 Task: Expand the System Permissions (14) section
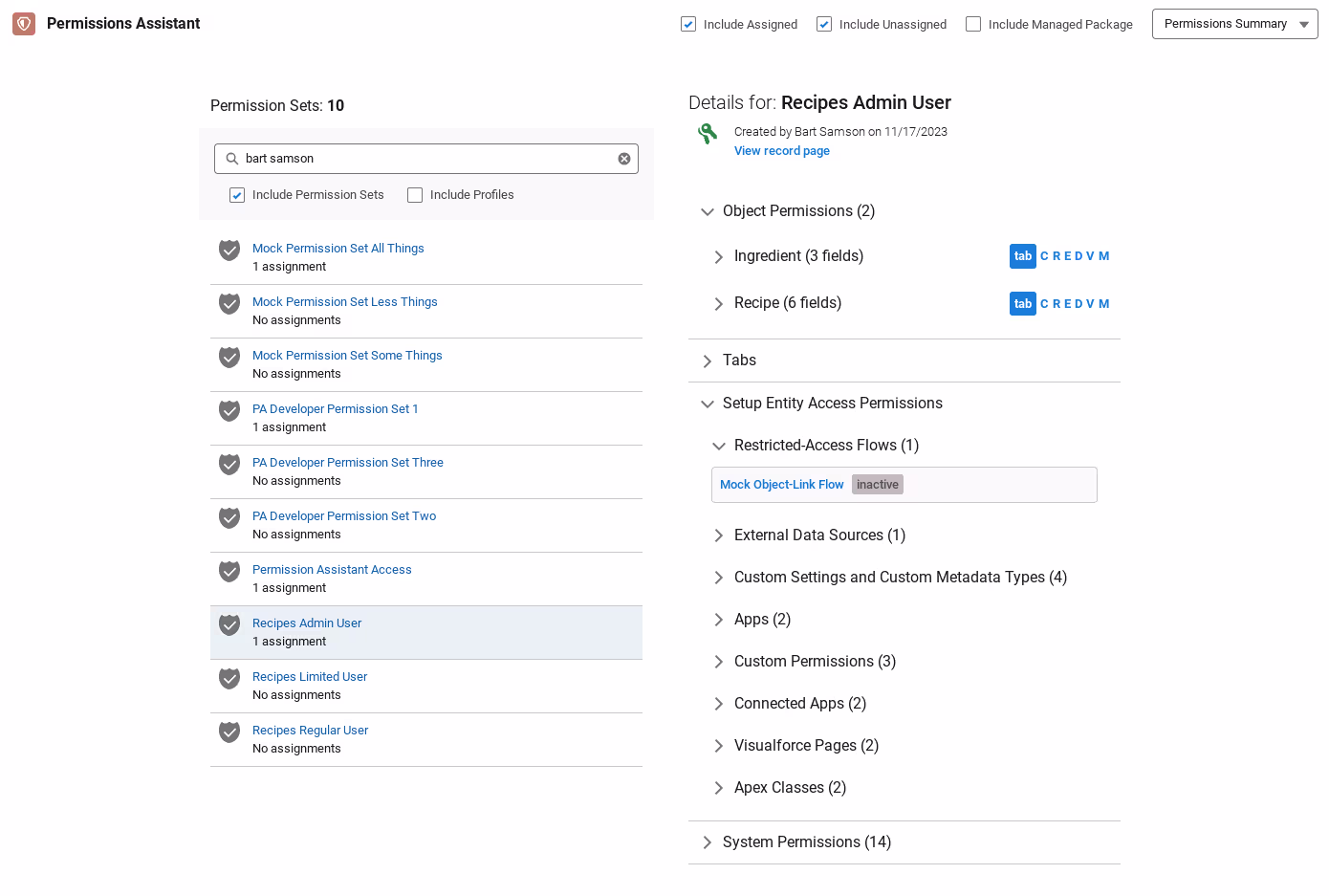click(x=807, y=842)
